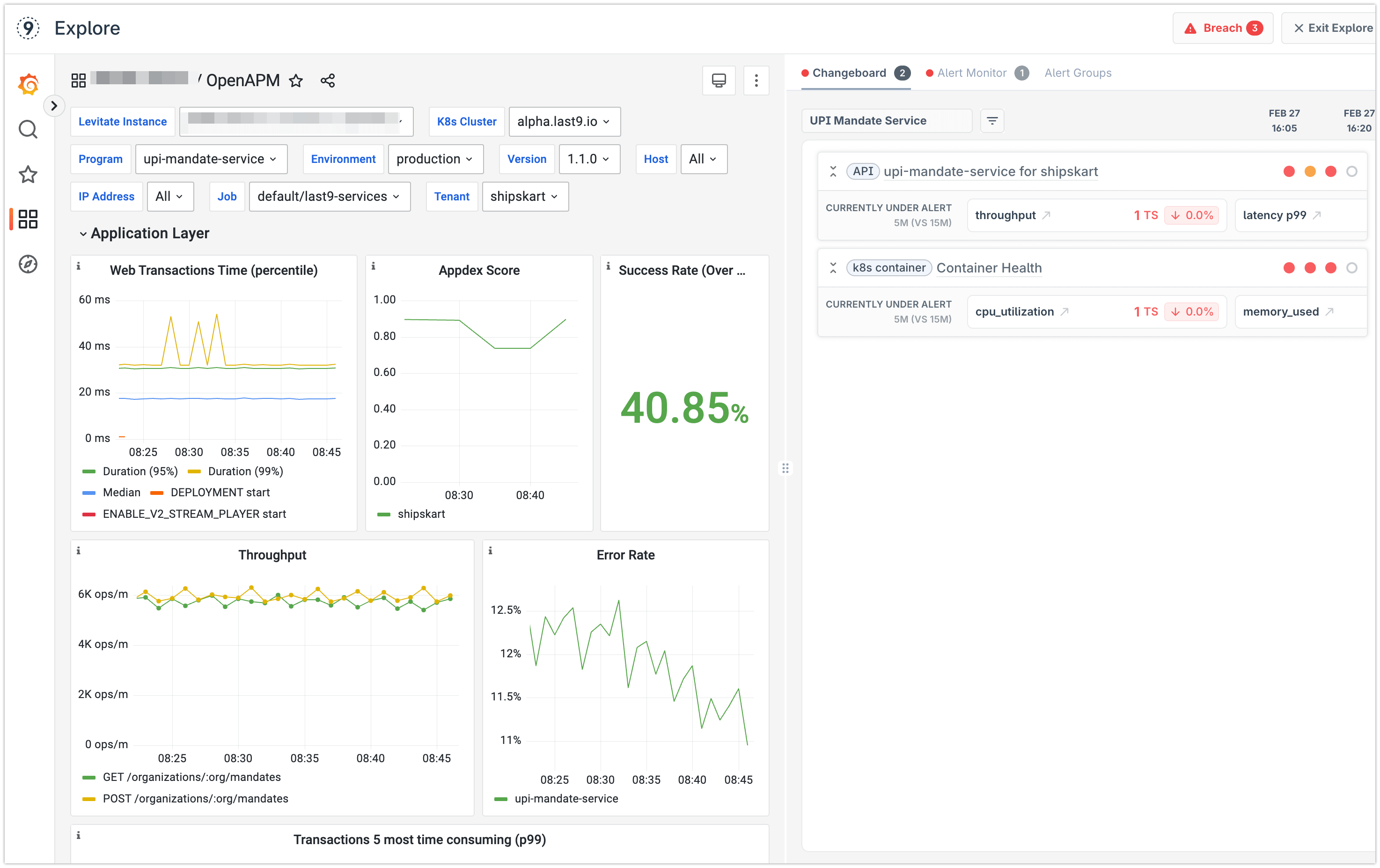Open the filter icon beside UPI Mandate Service
1380x868 pixels.
click(992, 121)
